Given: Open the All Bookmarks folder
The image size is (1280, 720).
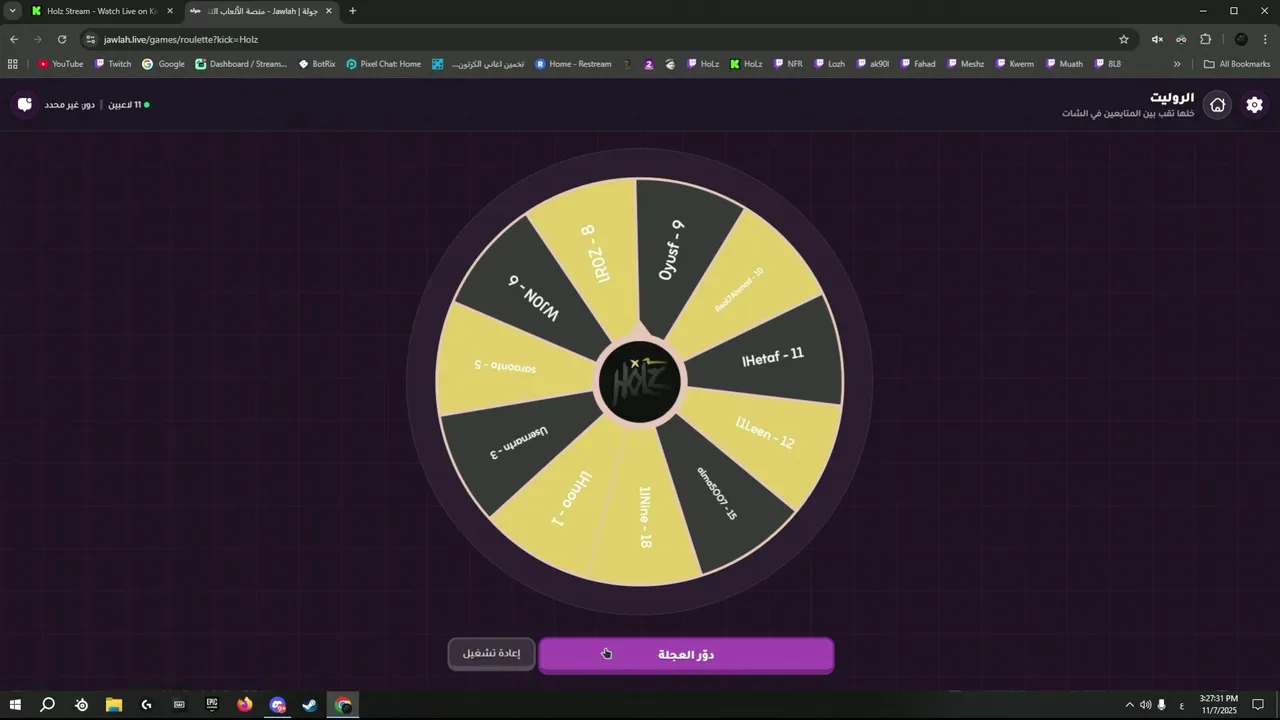Looking at the screenshot, I should tap(1237, 64).
